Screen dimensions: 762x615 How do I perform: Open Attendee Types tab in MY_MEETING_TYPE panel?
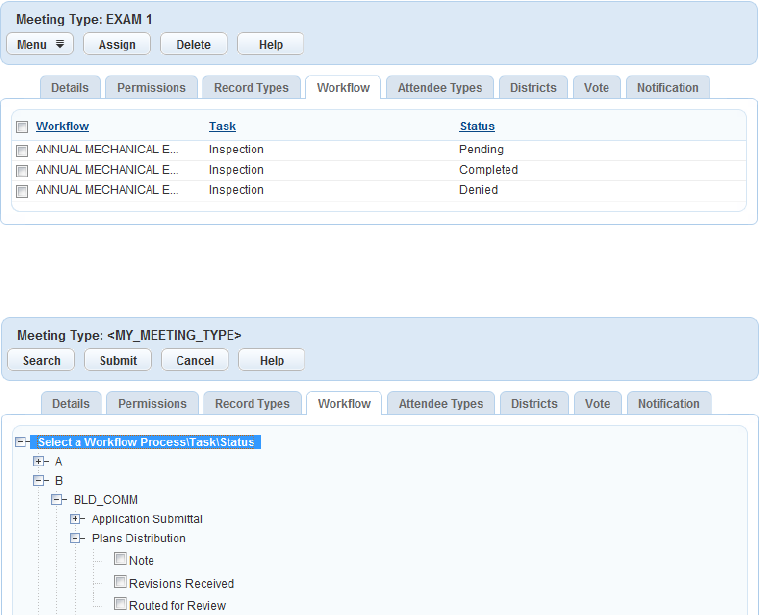(441, 403)
